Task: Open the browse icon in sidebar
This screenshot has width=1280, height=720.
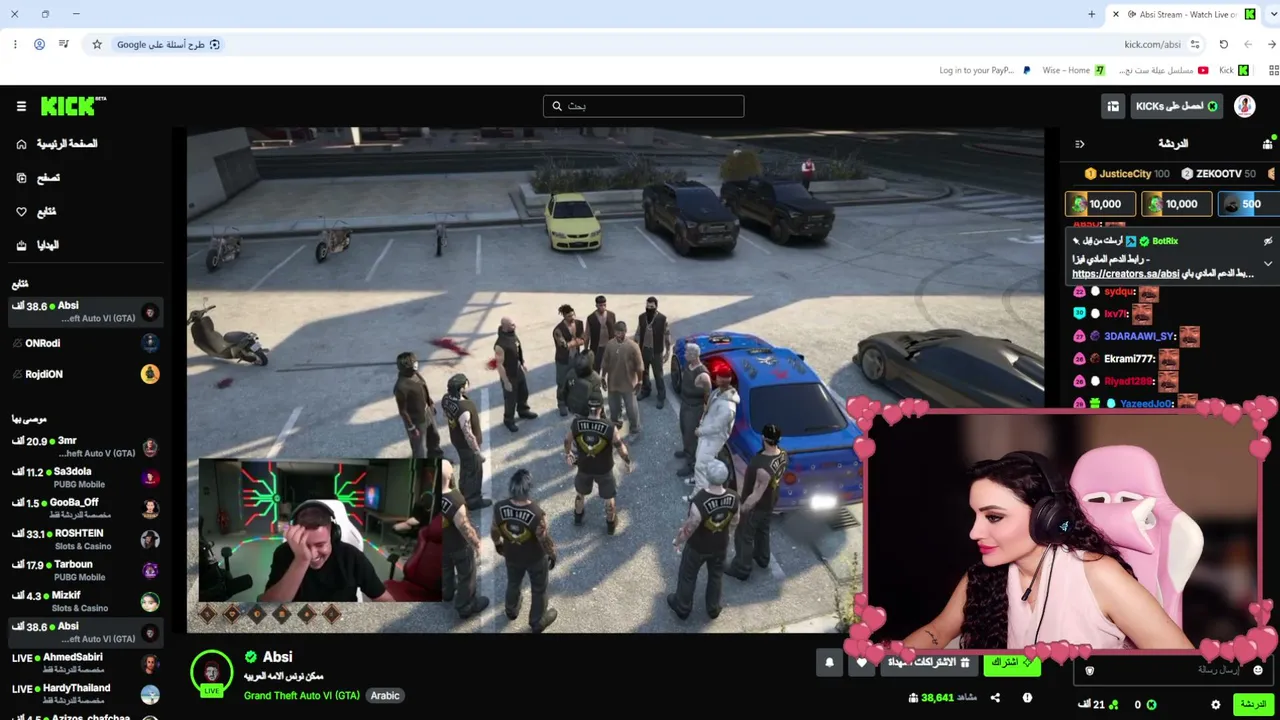Action: coord(21,178)
